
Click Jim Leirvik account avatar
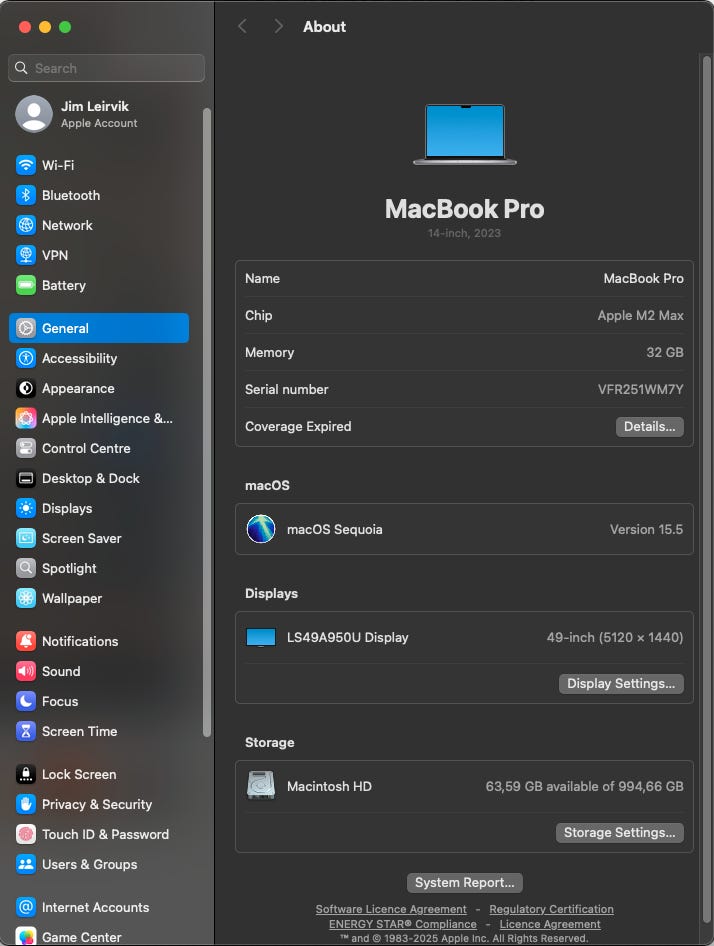point(34,114)
